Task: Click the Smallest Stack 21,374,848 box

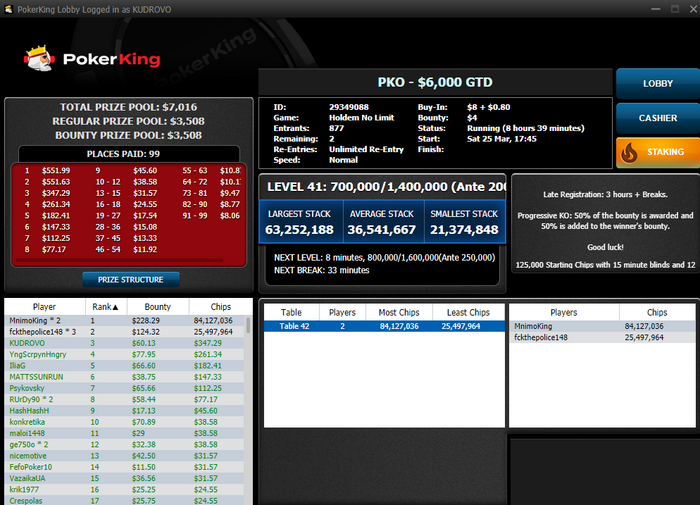Action: [x=465, y=222]
